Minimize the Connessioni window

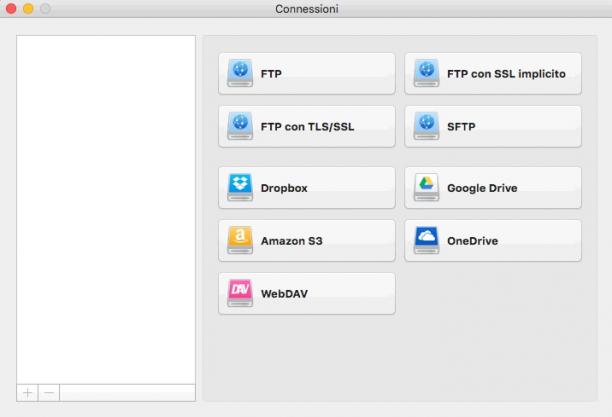pos(28,8)
